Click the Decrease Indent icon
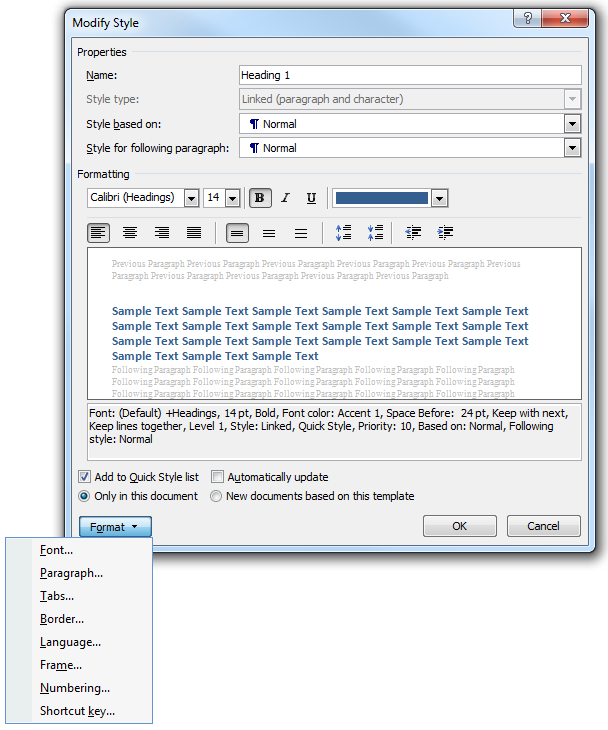 click(413, 232)
